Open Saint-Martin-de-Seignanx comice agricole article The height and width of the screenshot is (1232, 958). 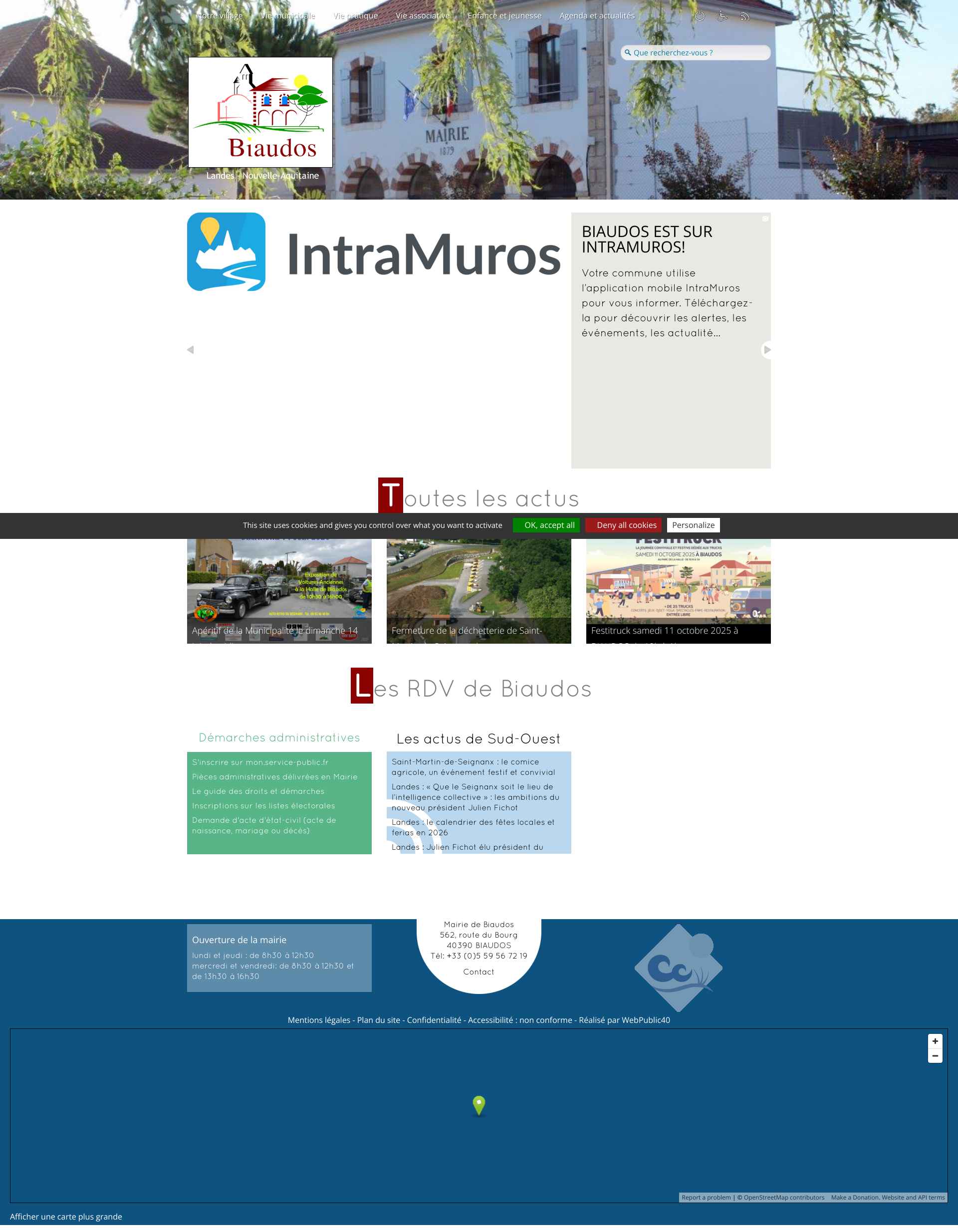pyautogui.click(x=474, y=767)
